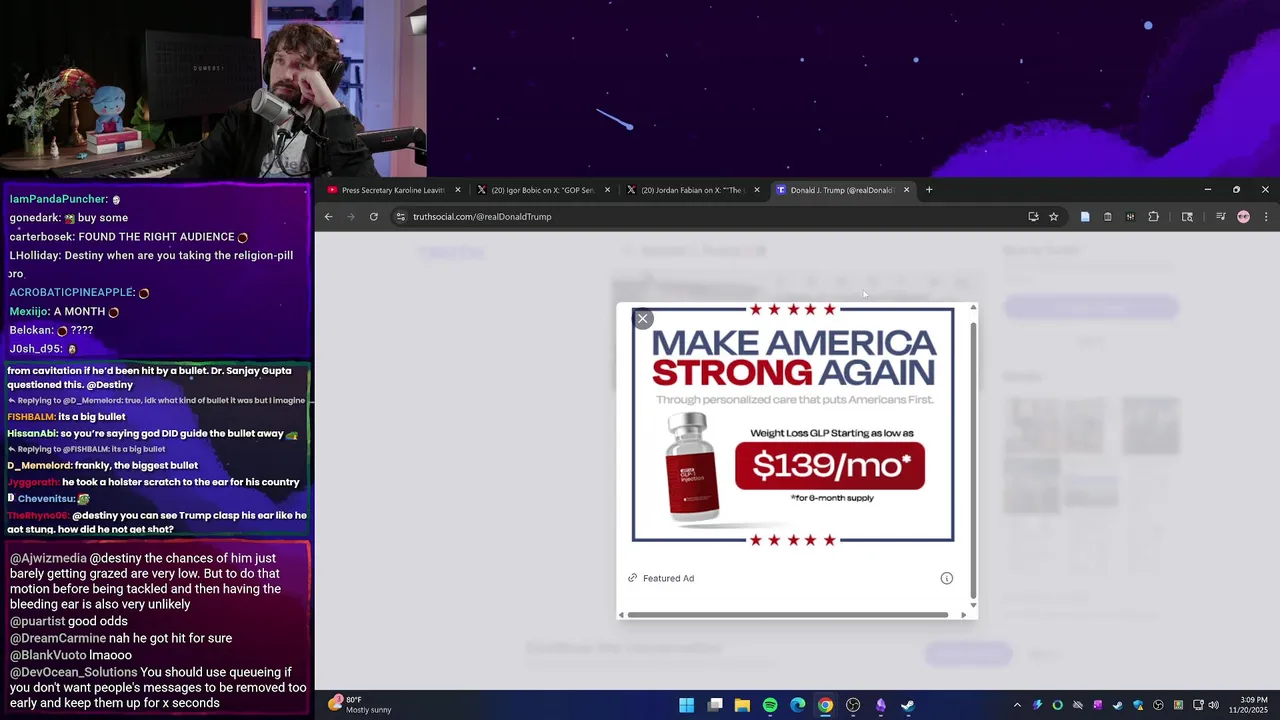
Task: Click the vertical scrollbar of the ad popup
Action: pyautogui.click(x=972, y=460)
